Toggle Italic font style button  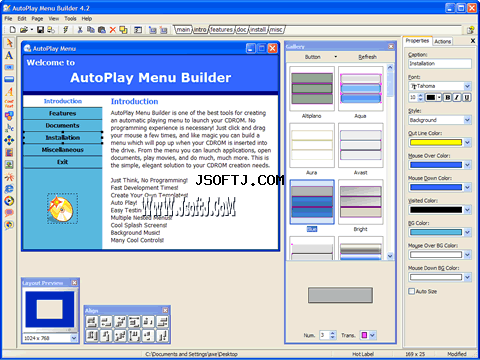point(457,97)
